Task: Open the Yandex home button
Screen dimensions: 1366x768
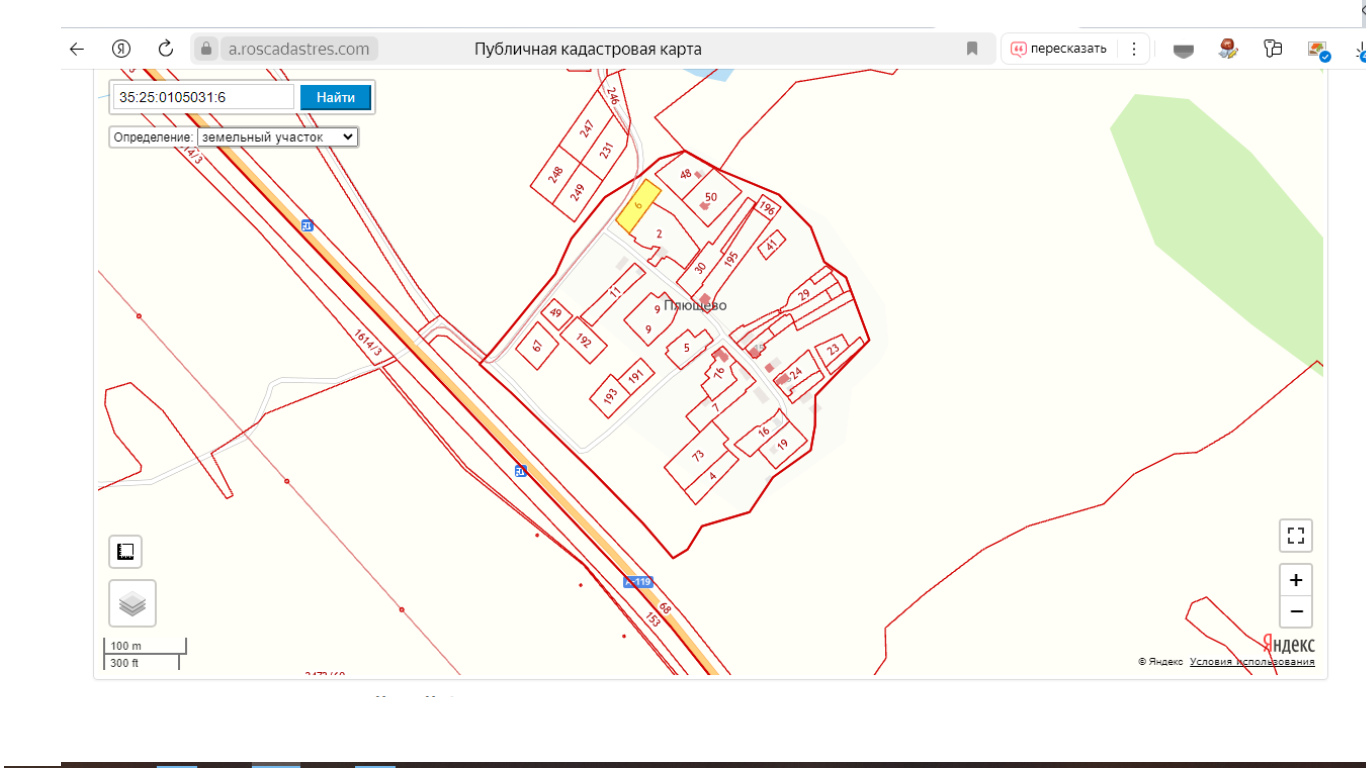Action: (x=121, y=49)
